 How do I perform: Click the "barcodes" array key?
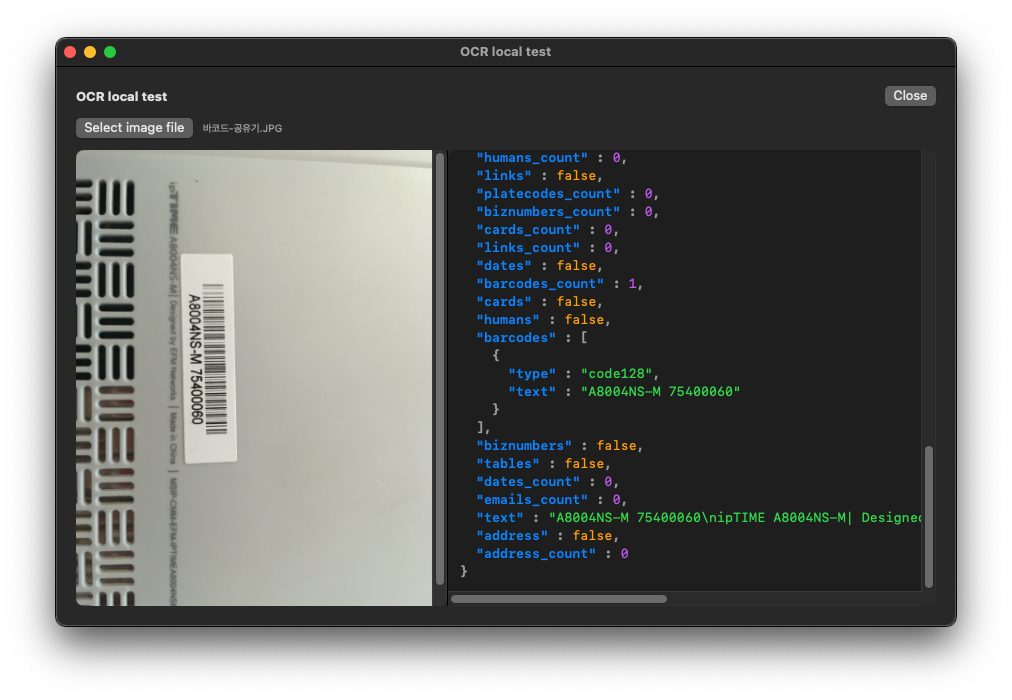[x=516, y=337]
